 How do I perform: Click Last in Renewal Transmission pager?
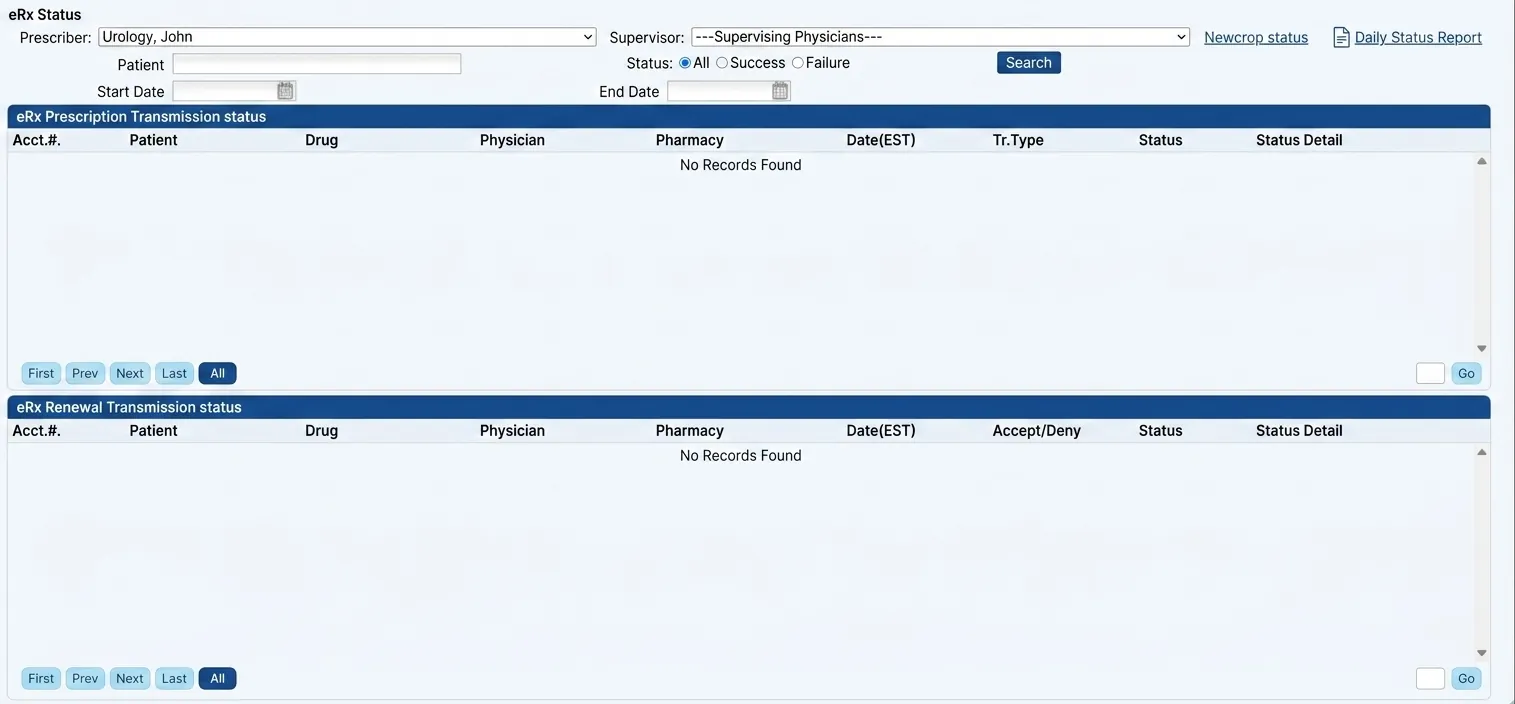174,678
